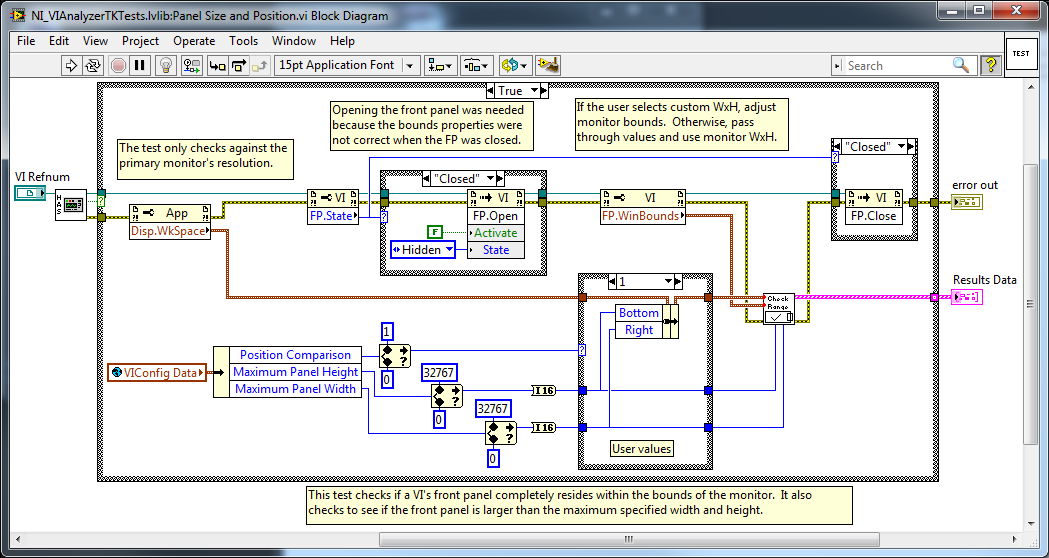Click Run Continuously in the toolbar
The width and height of the screenshot is (1049, 558).
(x=91, y=66)
